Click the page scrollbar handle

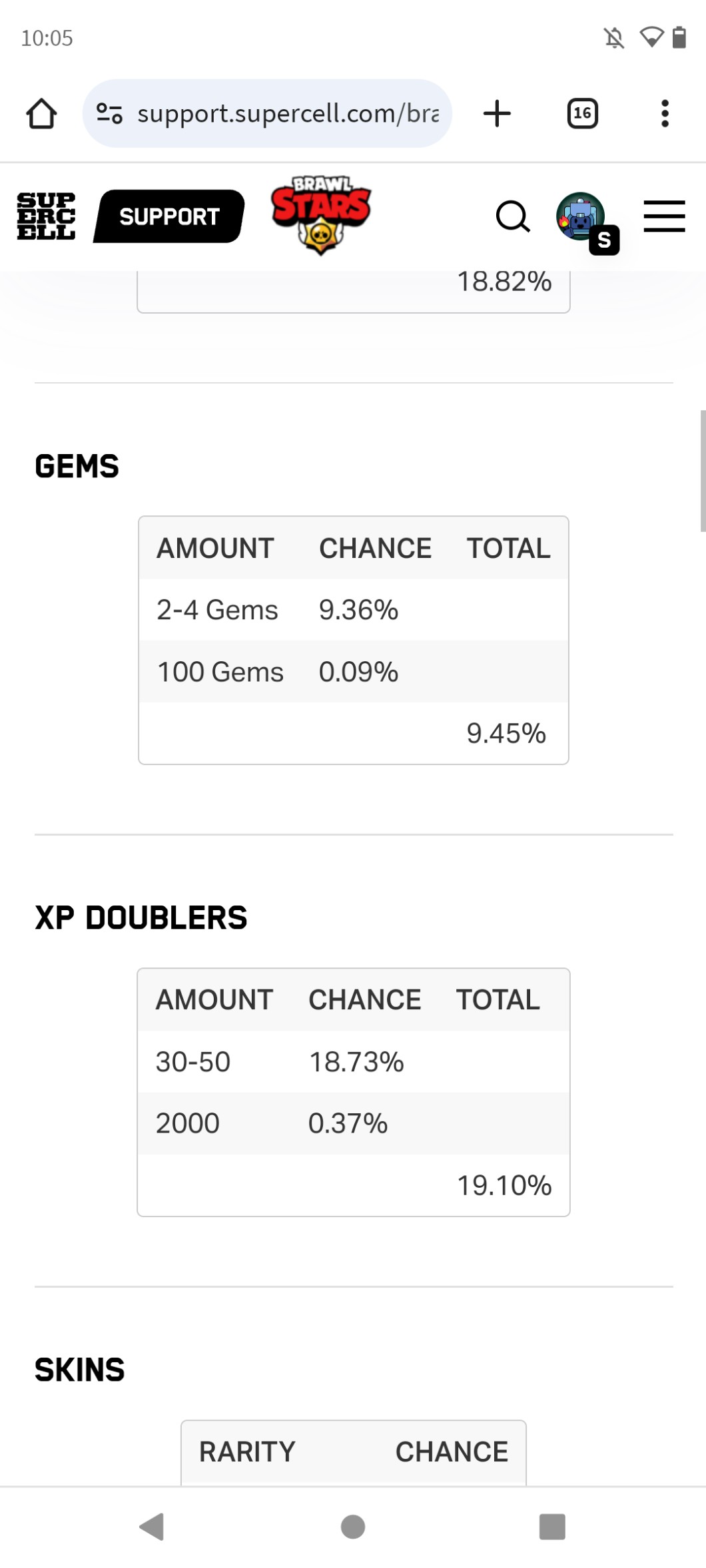(702, 471)
